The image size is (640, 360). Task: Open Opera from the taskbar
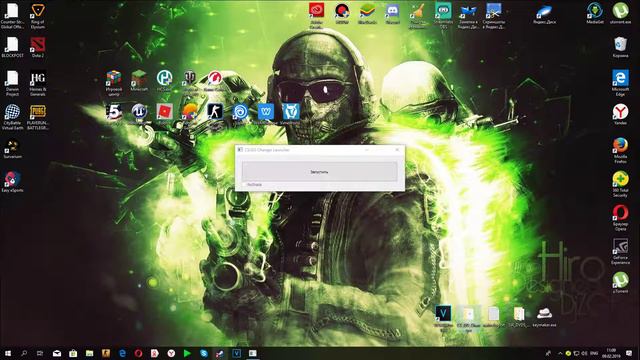[x=138, y=353]
